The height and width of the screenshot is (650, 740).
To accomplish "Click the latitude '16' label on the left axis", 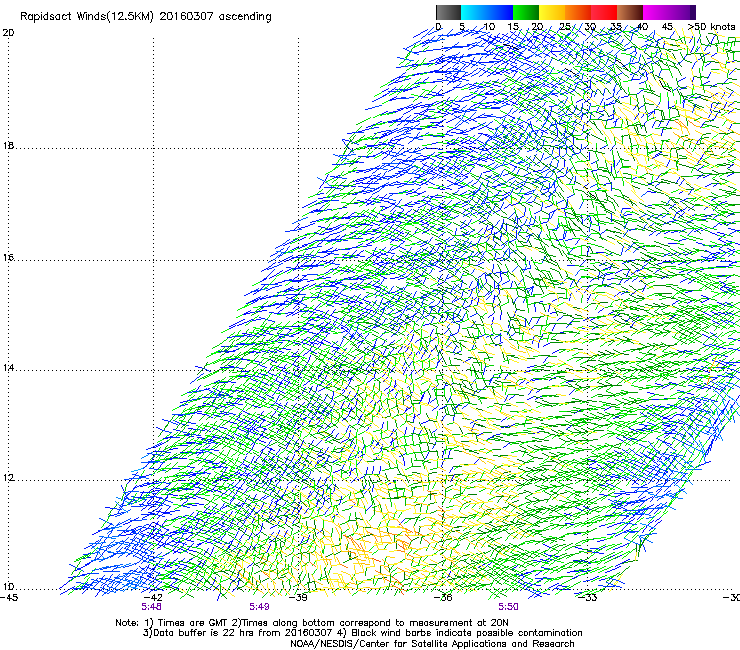I will click(x=8, y=257).
